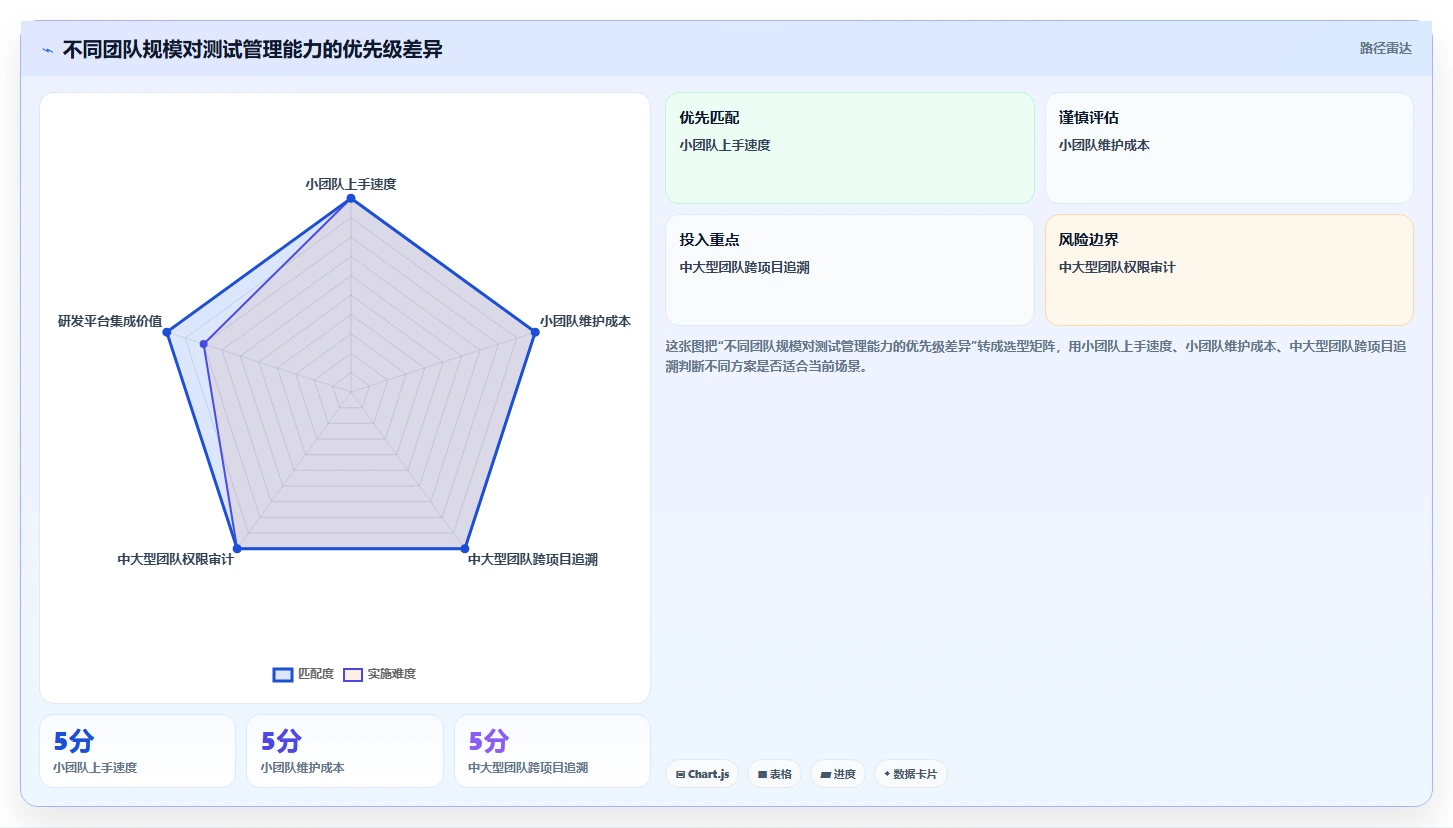Click radar point at 中大型团队跨项目追溯 vertex

(465, 548)
